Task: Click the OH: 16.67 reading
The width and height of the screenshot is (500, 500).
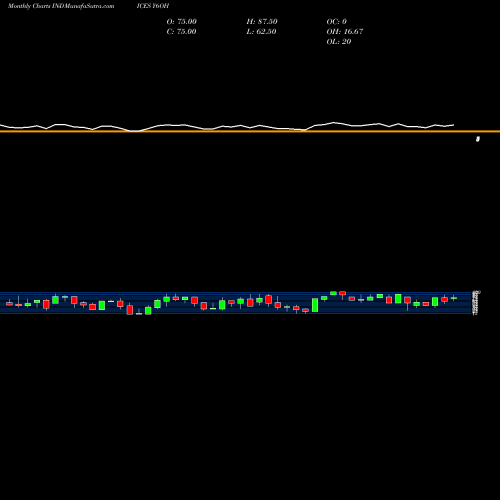Action: point(345,32)
